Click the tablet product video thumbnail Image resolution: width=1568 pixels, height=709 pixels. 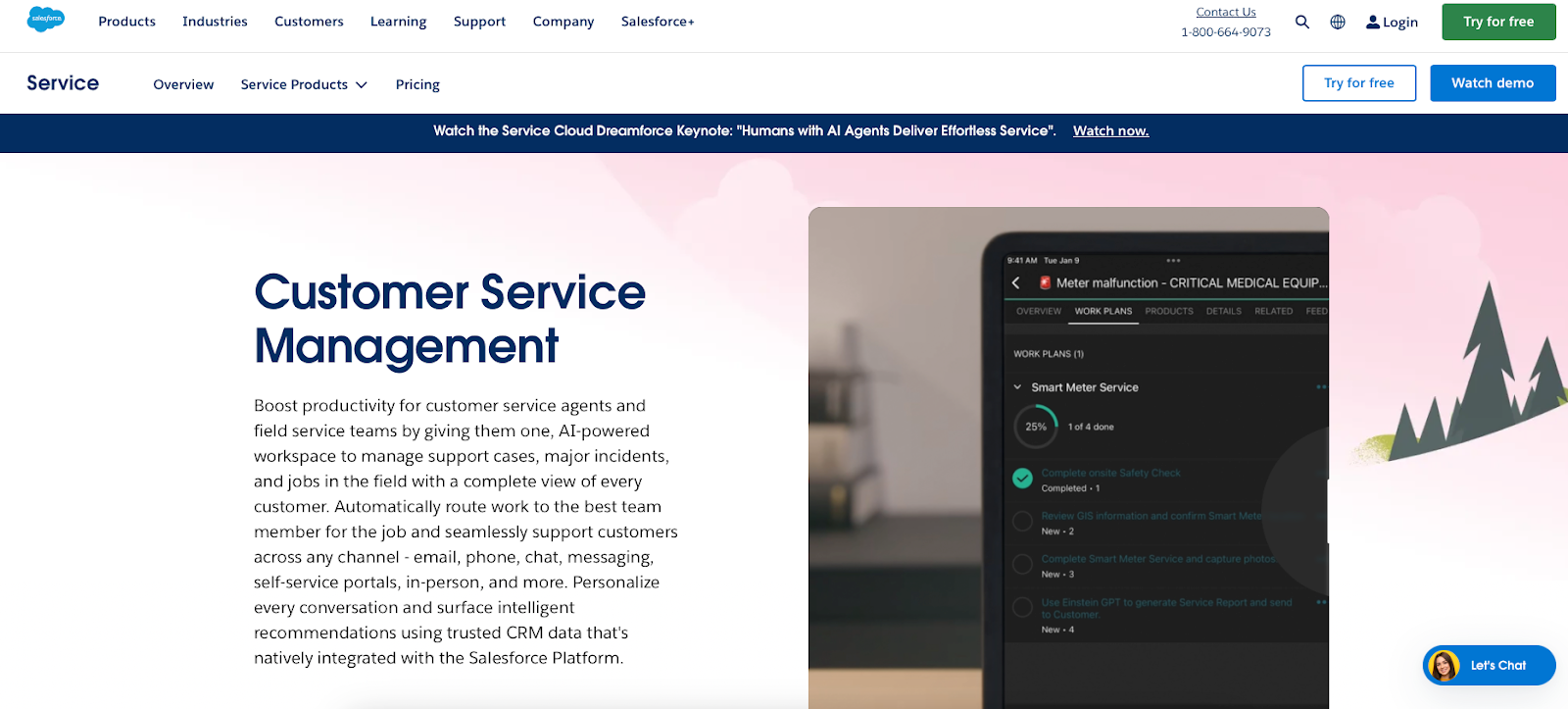click(1068, 457)
